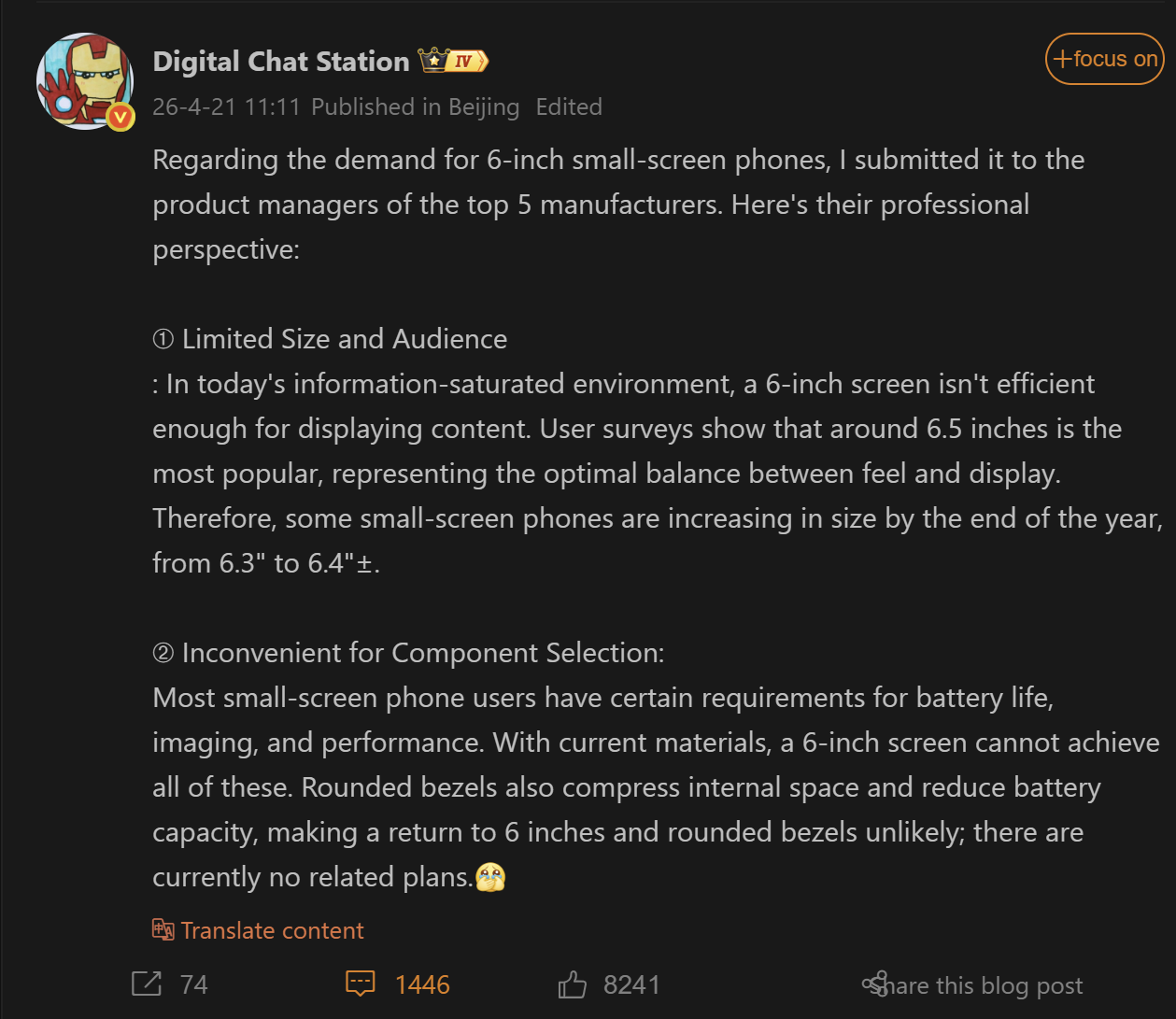Click the repost count 74
The width and height of the screenshot is (1176, 1019).
click(x=193, y=984)
